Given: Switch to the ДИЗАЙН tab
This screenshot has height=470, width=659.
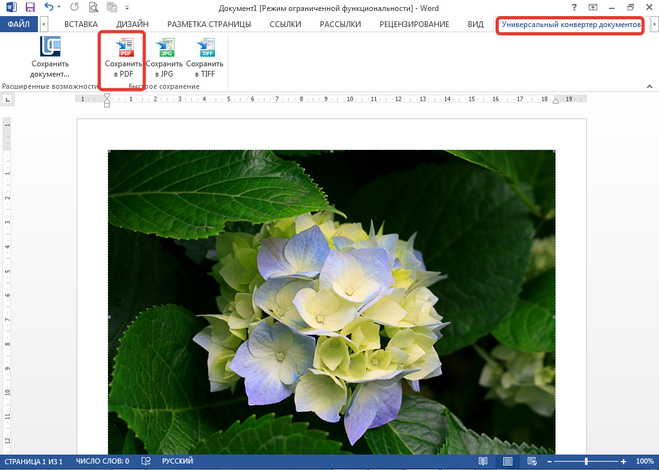Looking at the screenshot, I should pyautogui.click(x=132, y=24).
